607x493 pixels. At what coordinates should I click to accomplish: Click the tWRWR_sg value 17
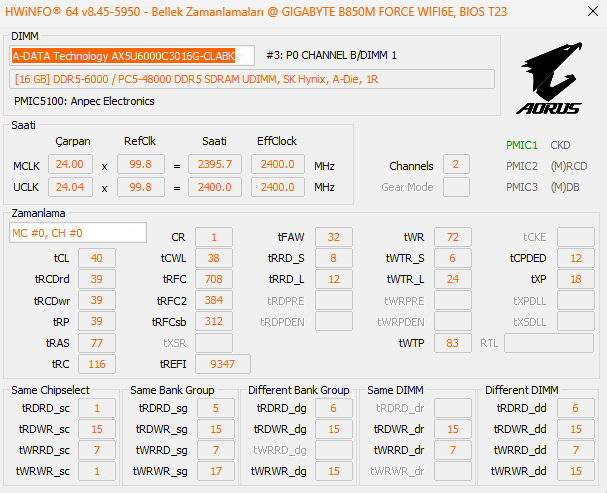216,471
